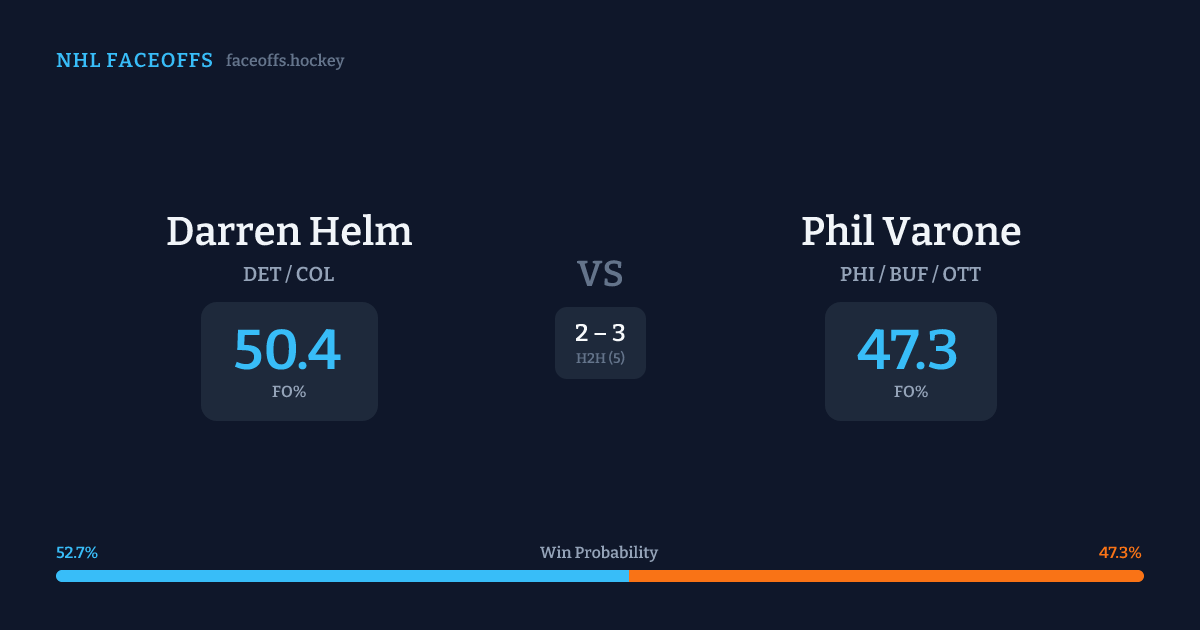The image size is (1200, 630).
Task: Click the orange 47.3% win probability value
Action: (x=1120, y=553)
